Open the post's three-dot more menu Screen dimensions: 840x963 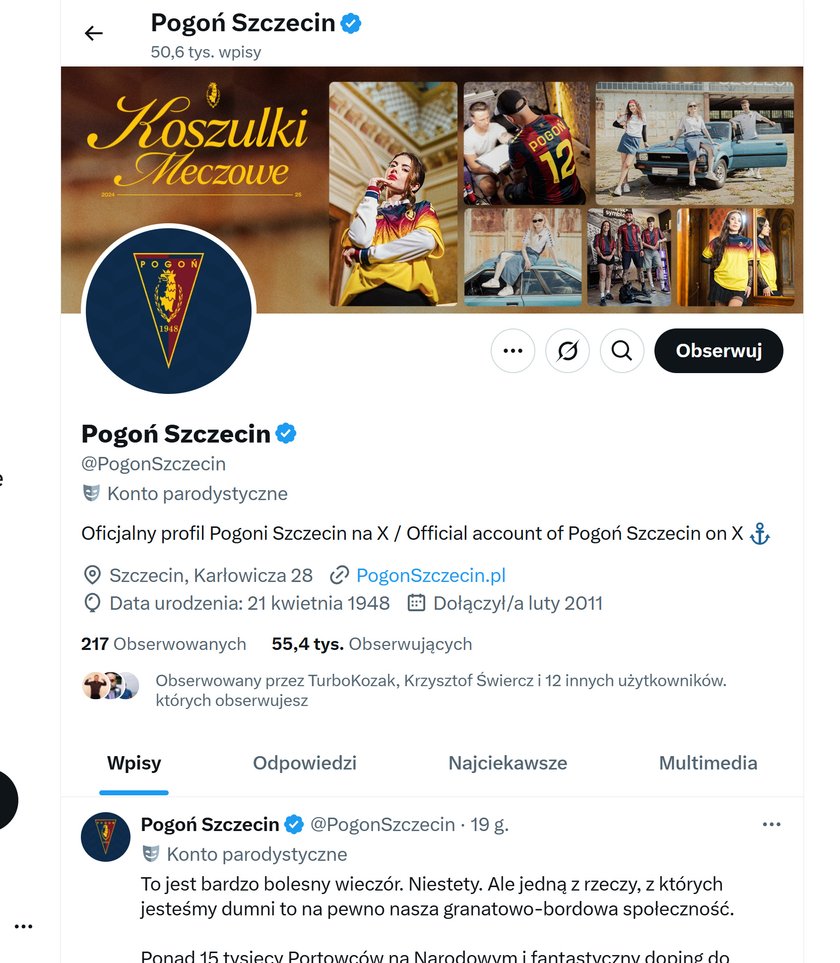(x=771, y=824)
